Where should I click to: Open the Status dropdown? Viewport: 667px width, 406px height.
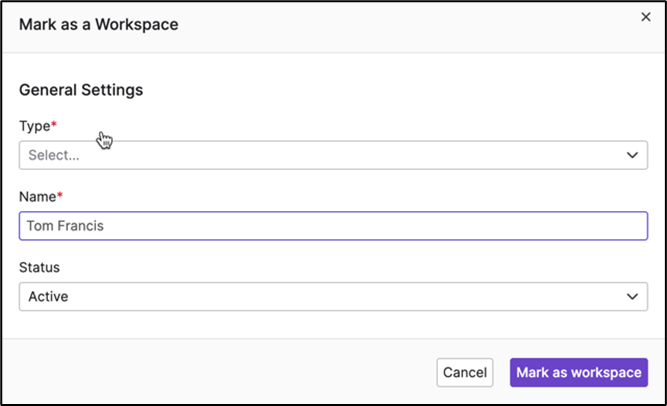tap(333, 296)
